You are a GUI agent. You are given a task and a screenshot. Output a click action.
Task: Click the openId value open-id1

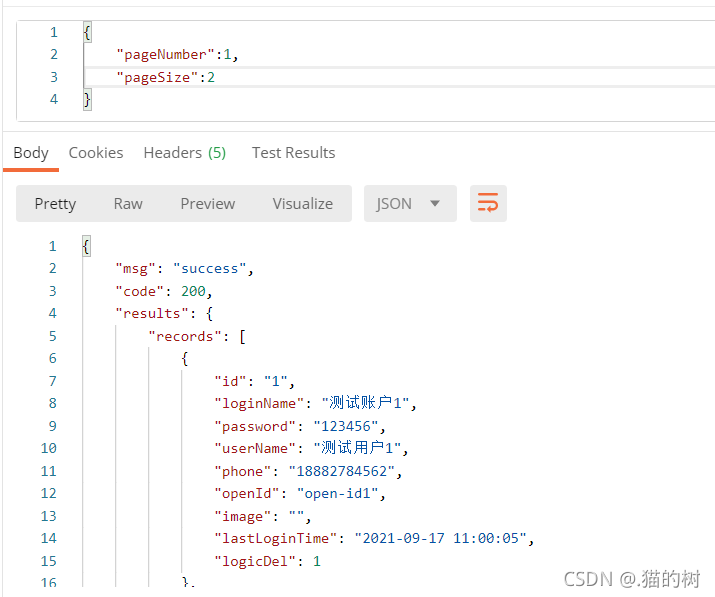point(341,493)
